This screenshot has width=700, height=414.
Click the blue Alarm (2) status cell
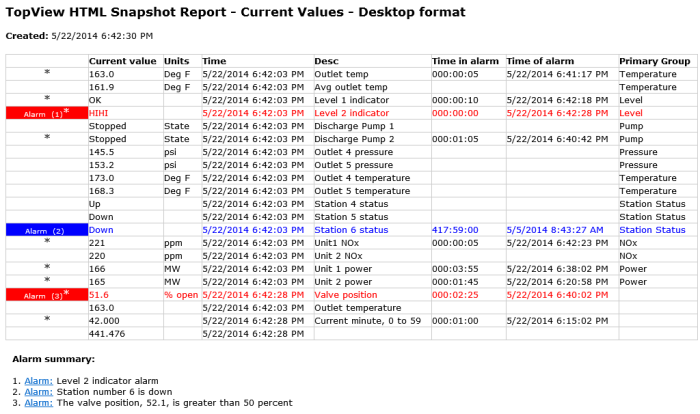point(47,230)
